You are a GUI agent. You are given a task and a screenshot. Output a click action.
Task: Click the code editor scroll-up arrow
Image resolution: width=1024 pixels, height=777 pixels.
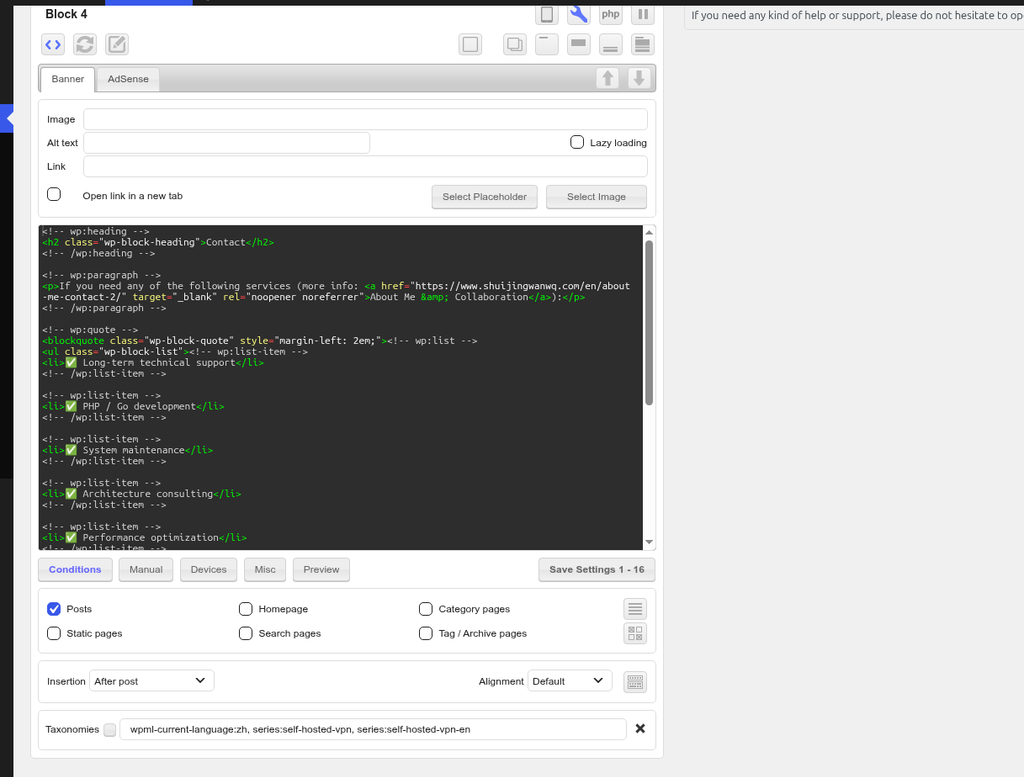(x=649, y=232)
